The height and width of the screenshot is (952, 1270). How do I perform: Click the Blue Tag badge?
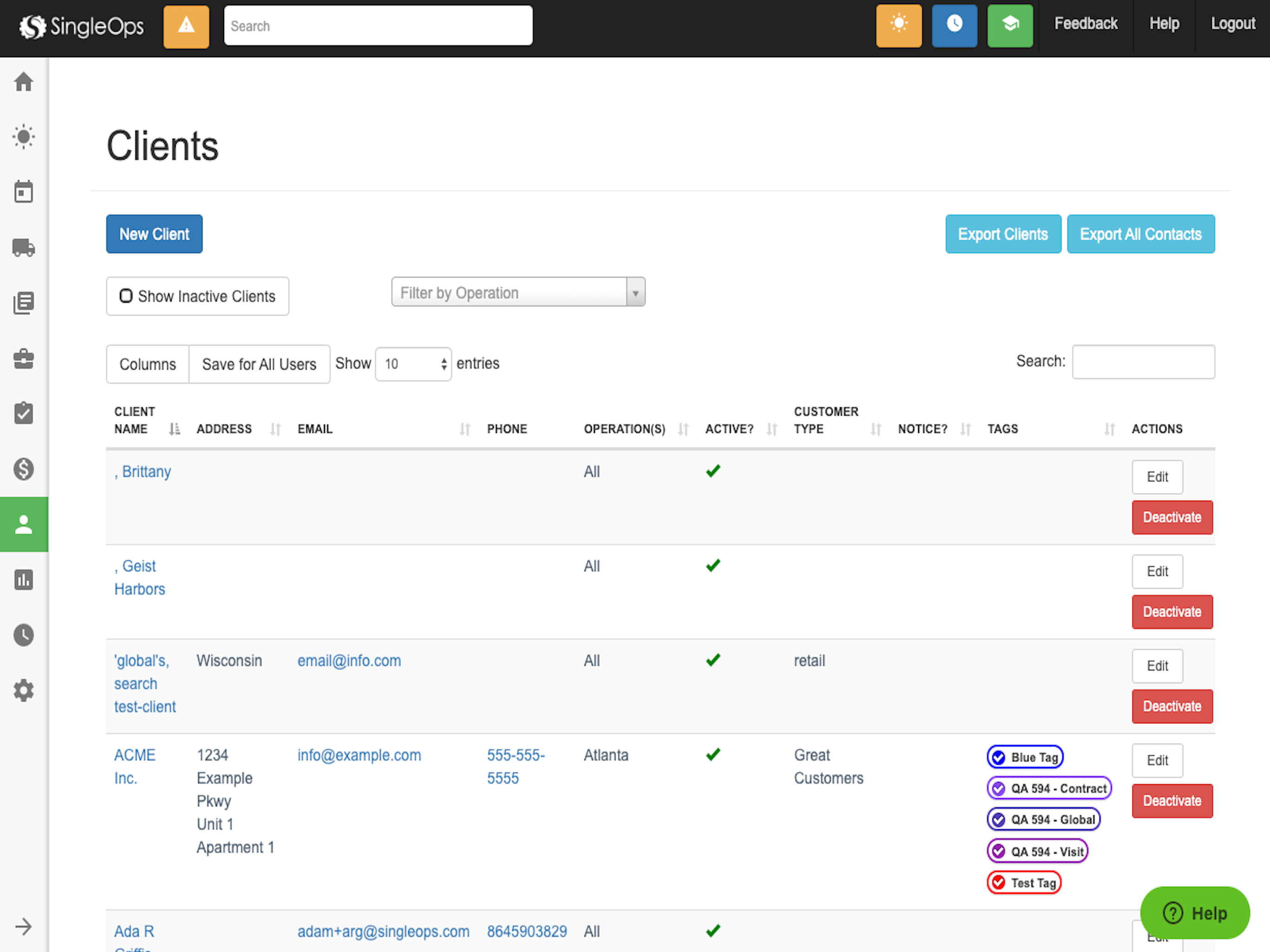pos(1025,757)
